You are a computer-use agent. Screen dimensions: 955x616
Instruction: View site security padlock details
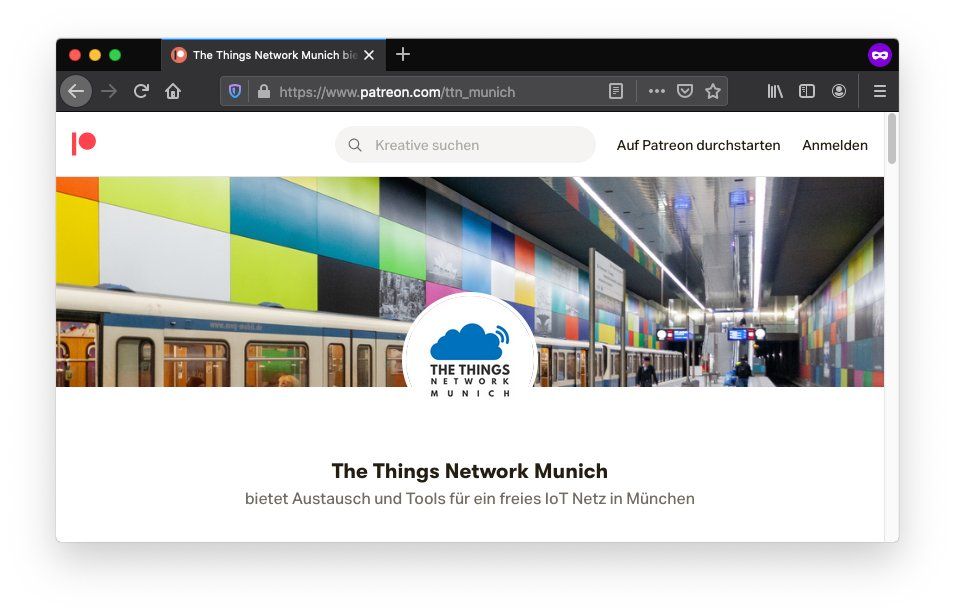(264, 91)
